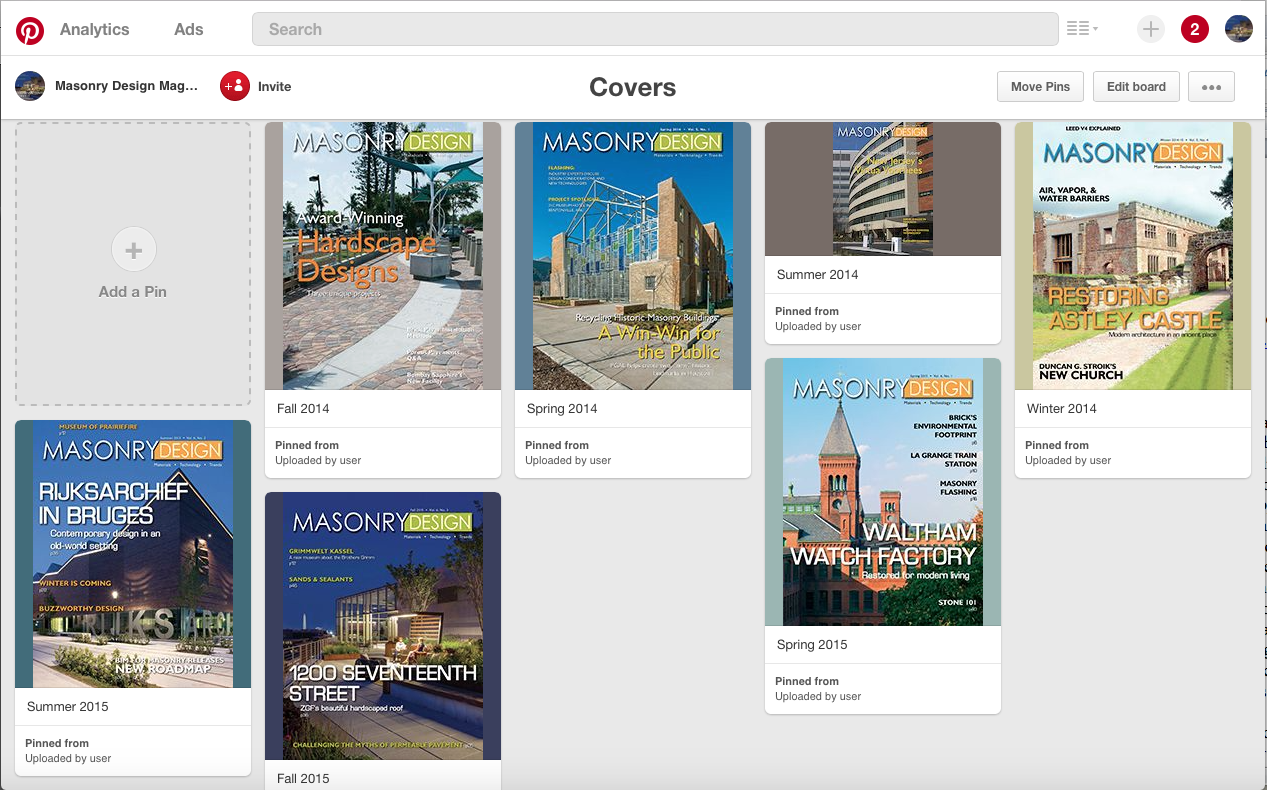This screenshot has height=790, width=1267.
Task: Click Uploaded by user under Winter 2014
Action: click(x=1068, y=460)
